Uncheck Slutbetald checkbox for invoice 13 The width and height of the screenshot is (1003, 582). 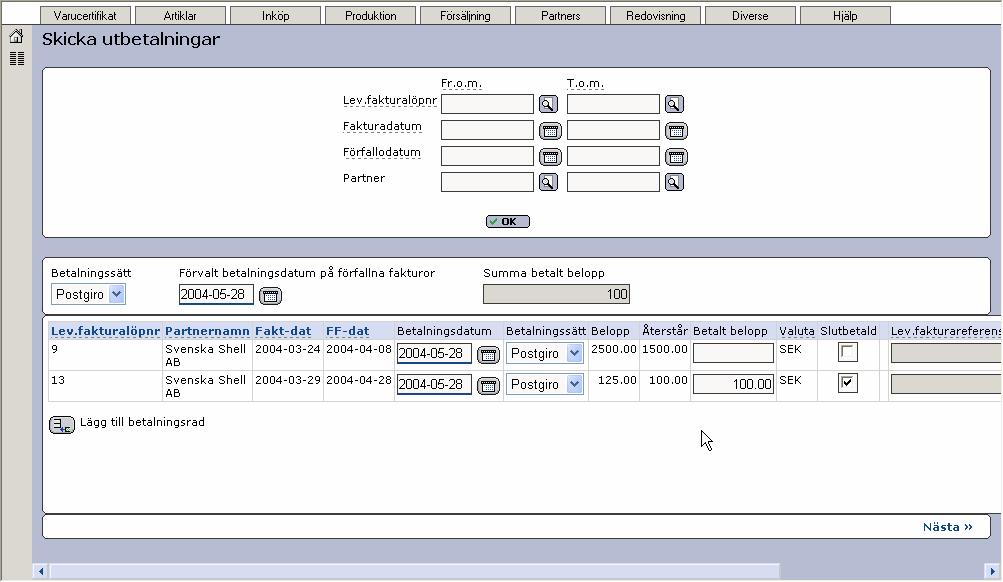pos(848,383)
